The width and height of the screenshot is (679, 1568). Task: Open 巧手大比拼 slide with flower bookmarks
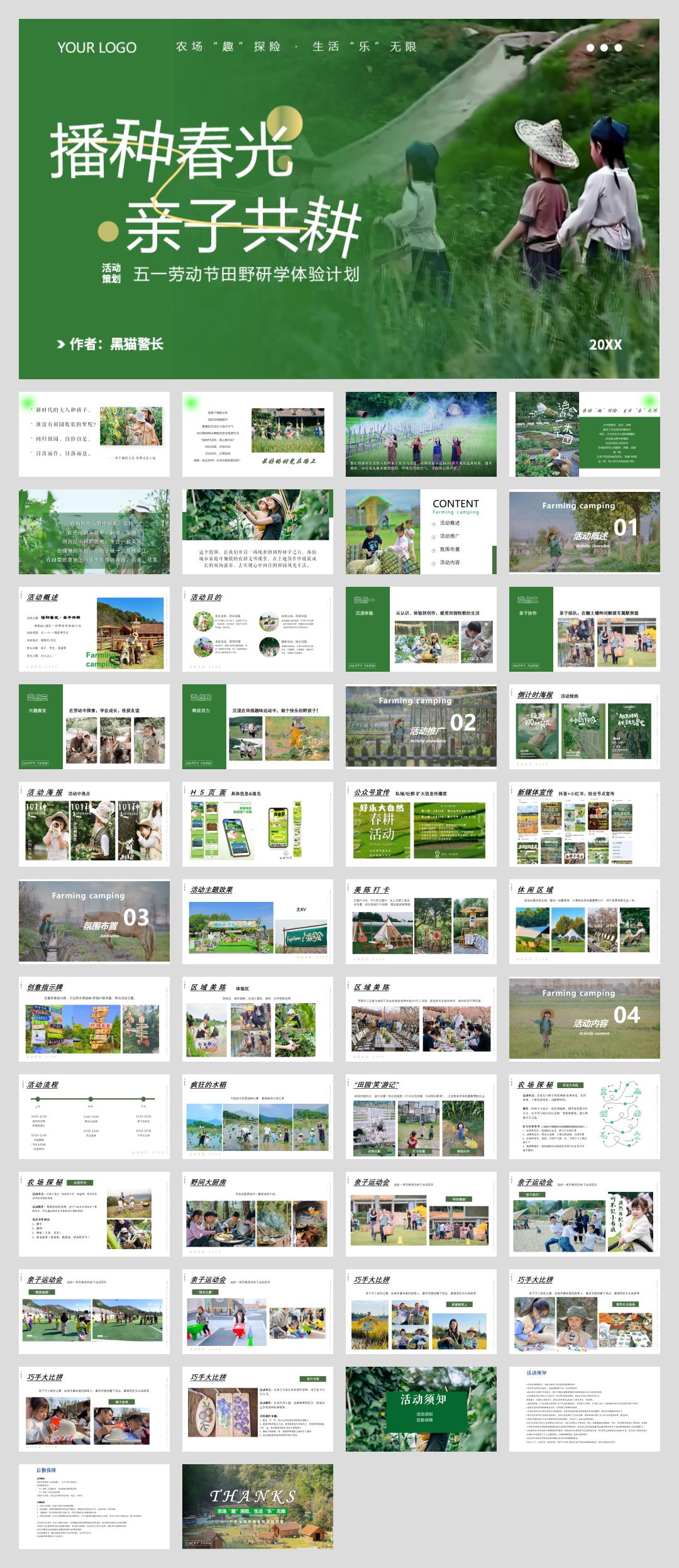[258, 1409]
